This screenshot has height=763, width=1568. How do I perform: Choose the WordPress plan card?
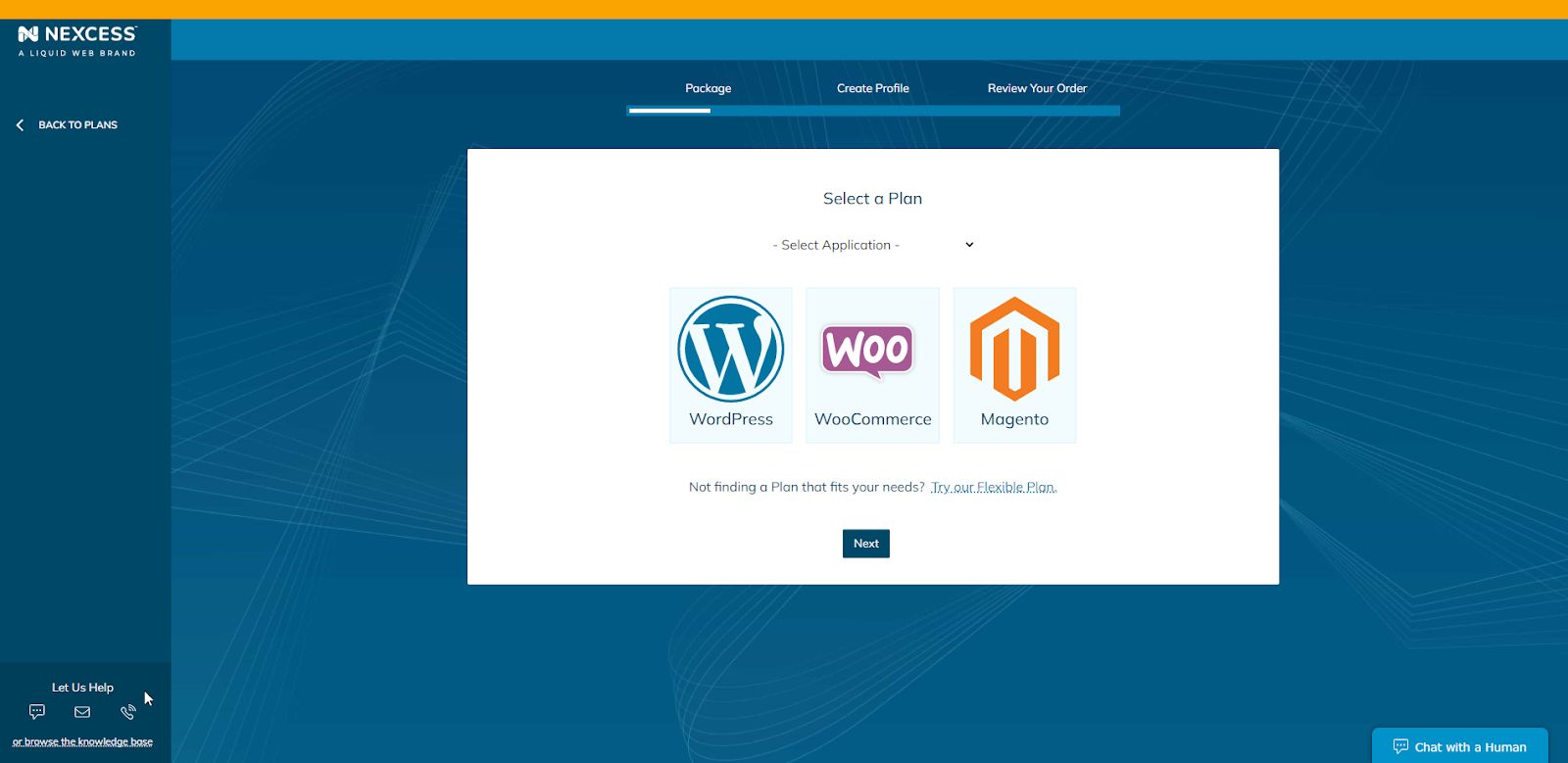pos(731,365)
